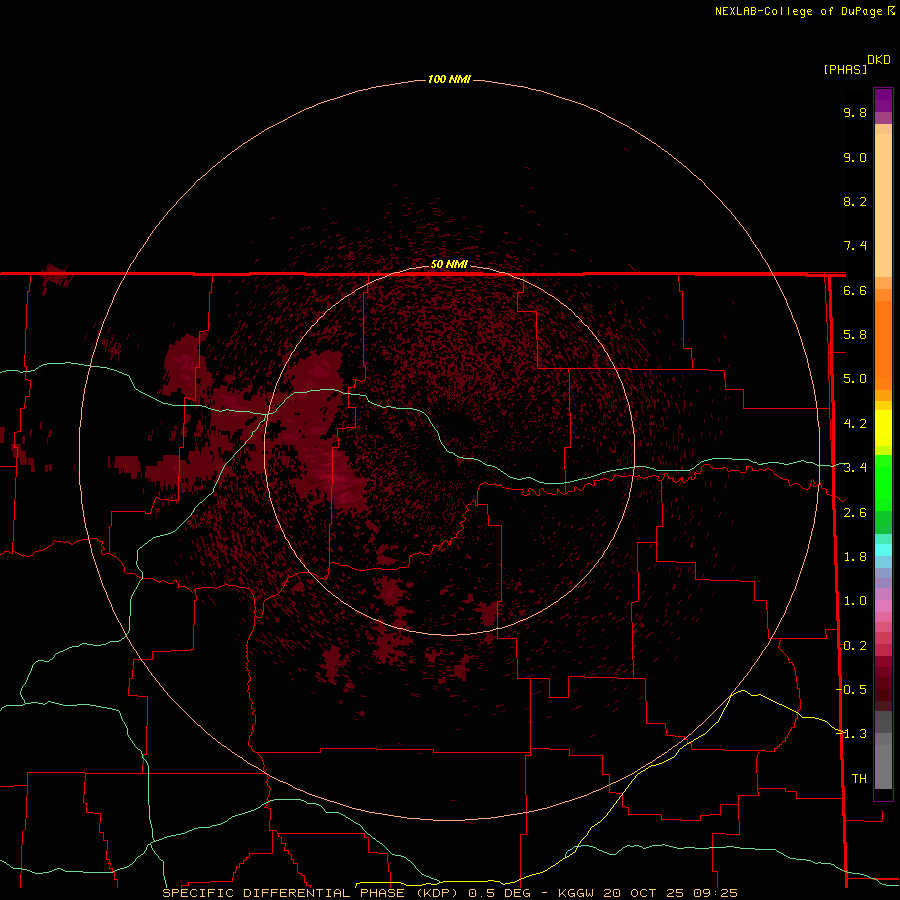Click the NEXLAB-College of DuPage watermark text
900x900 pixels.
(x=798, y=11)
